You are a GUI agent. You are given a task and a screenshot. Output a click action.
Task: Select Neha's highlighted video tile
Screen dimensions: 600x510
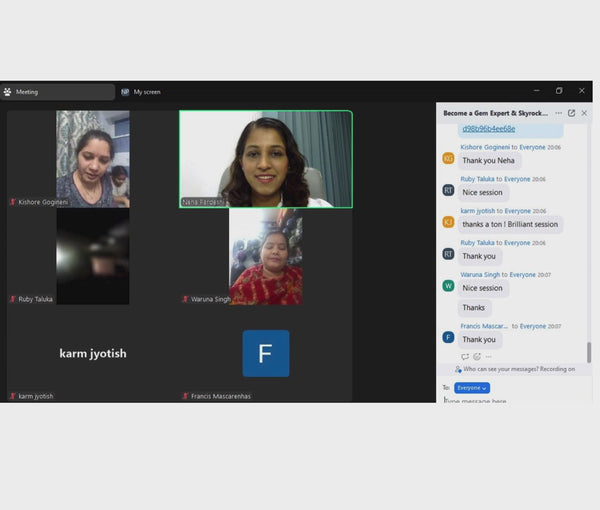pyautogui.click(x=266, y=159)
